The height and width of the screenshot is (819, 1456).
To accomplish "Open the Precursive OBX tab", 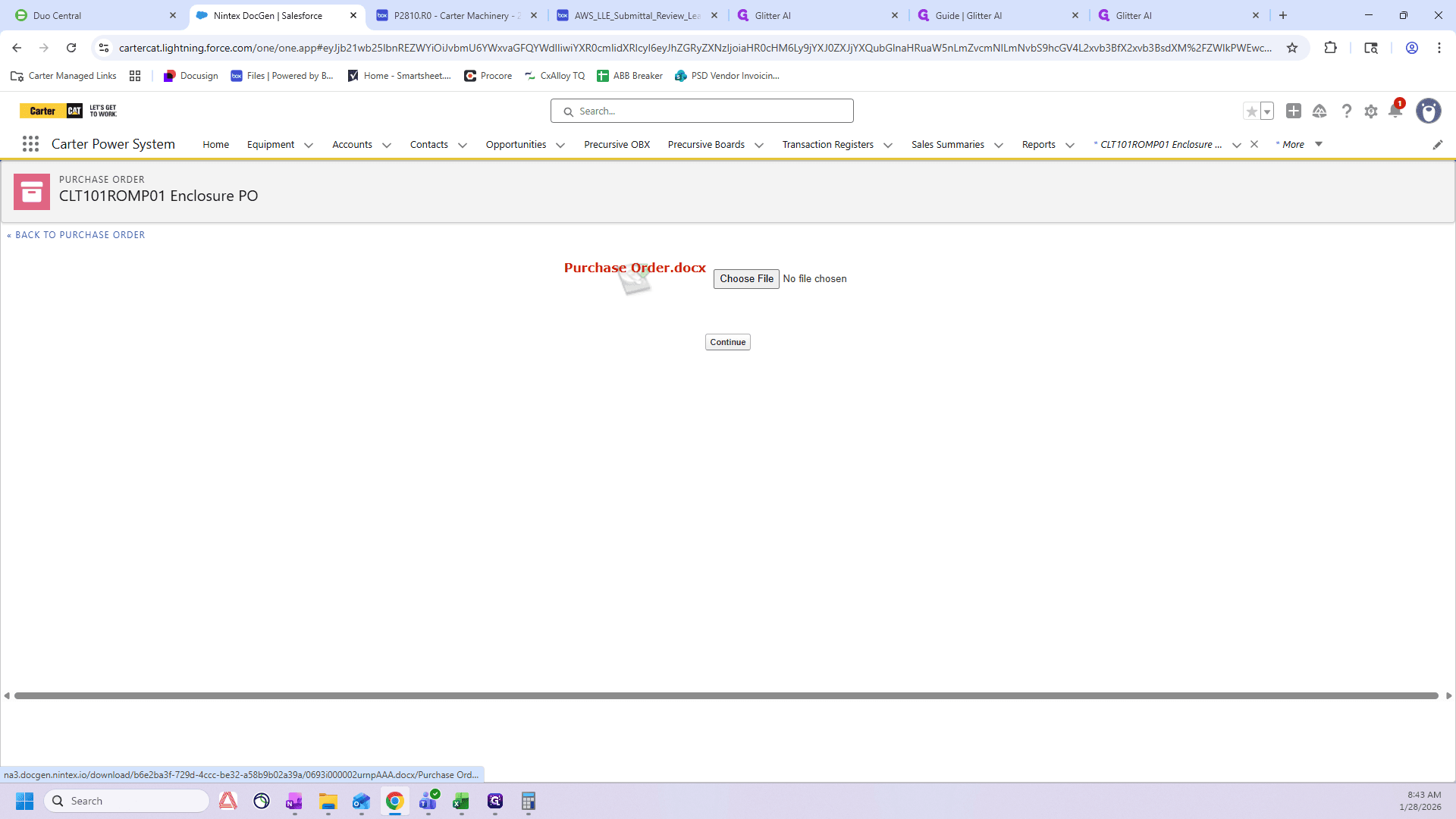I will [x=617, y=144].
